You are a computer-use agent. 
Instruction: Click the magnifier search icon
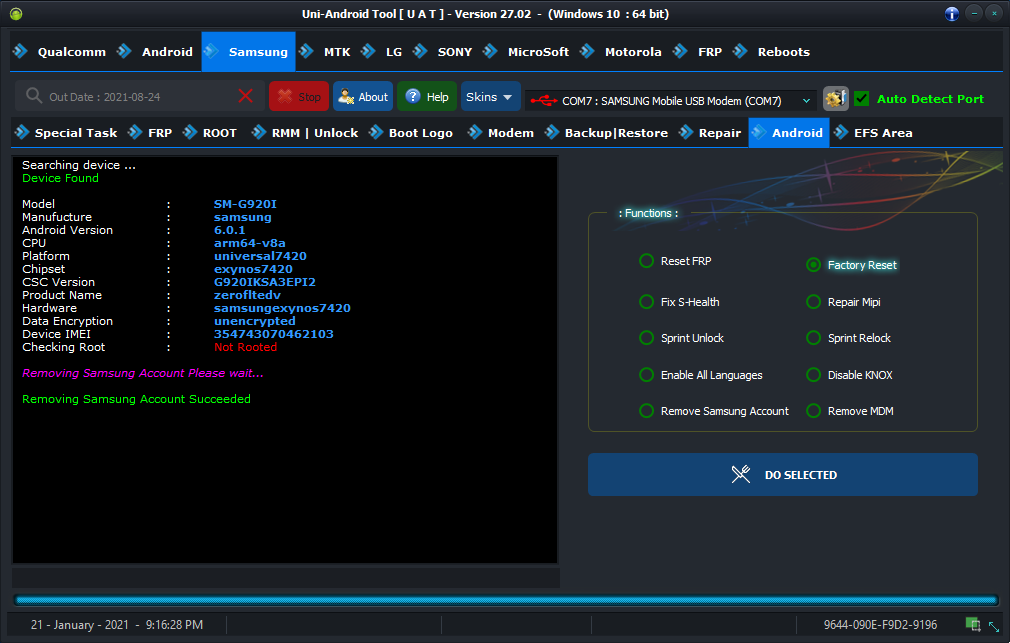[x=33, y=96]
